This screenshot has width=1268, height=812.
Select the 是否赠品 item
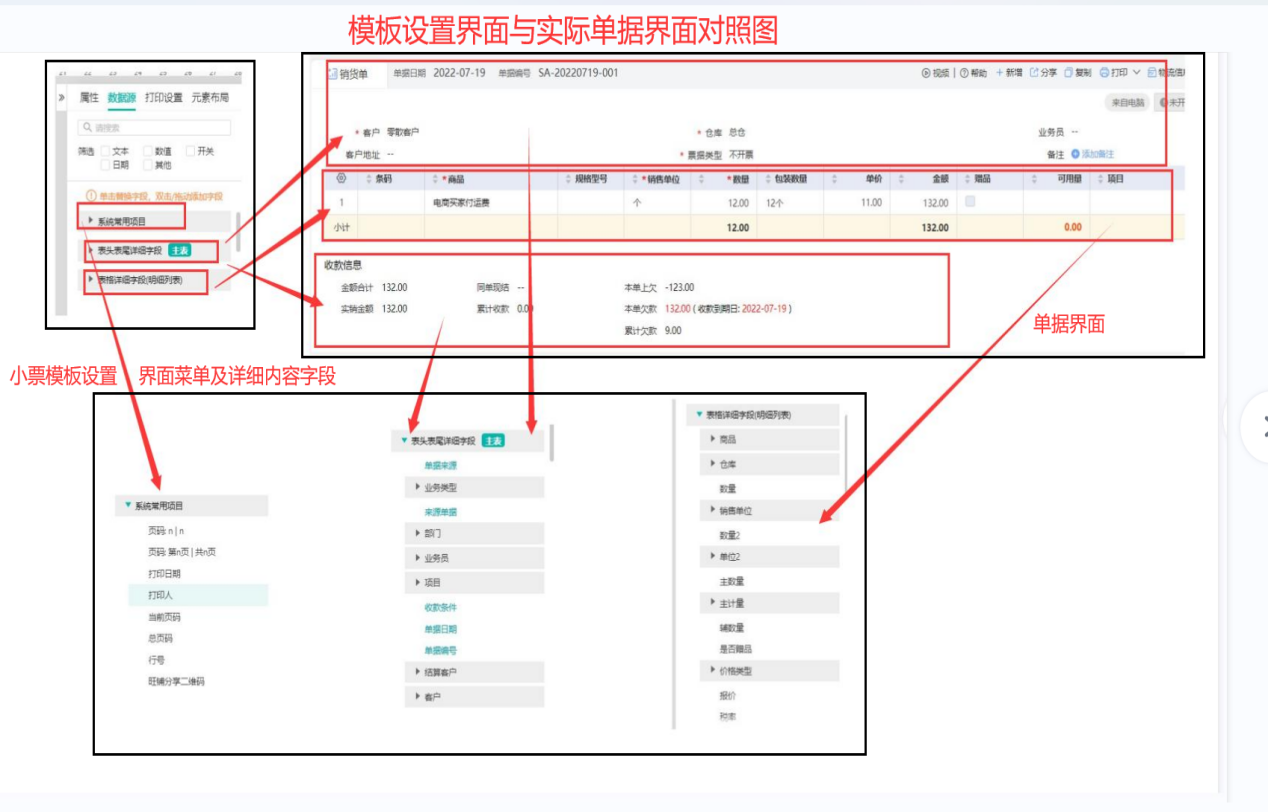click(x=735, y=649)
